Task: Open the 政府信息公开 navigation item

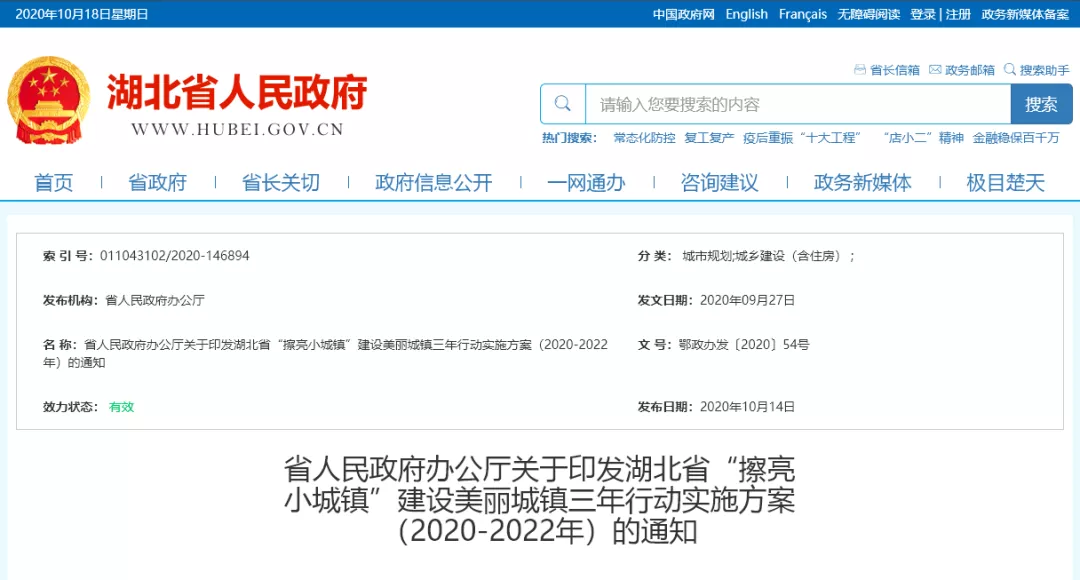Action: (433, 182)
